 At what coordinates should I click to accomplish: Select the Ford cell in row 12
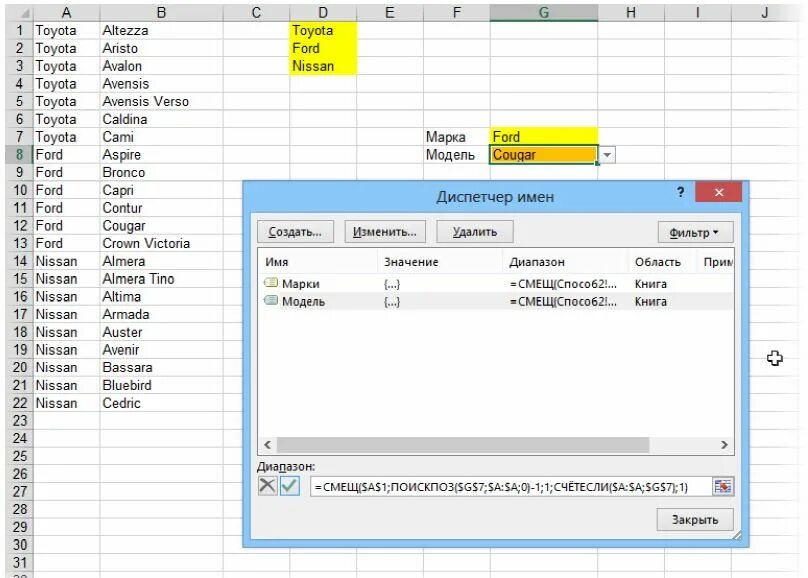(66, 226)
